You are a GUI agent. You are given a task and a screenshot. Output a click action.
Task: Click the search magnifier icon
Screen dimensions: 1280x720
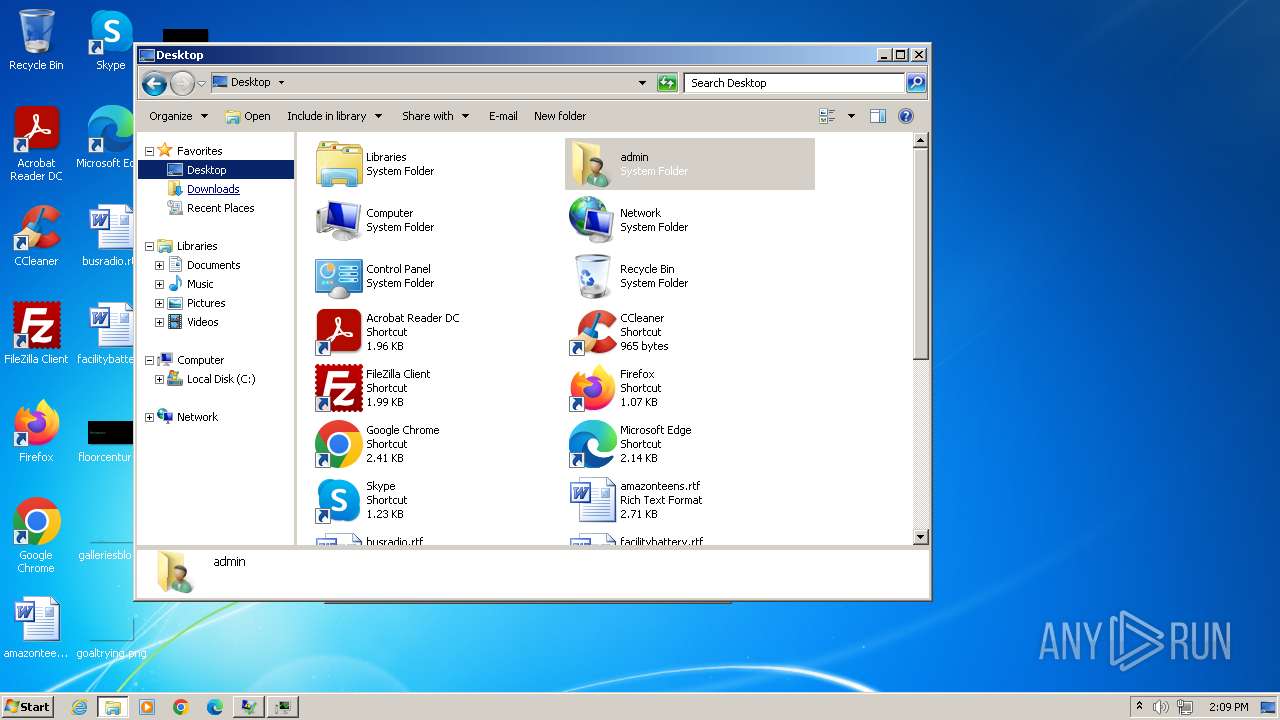[x=915, y=83]
